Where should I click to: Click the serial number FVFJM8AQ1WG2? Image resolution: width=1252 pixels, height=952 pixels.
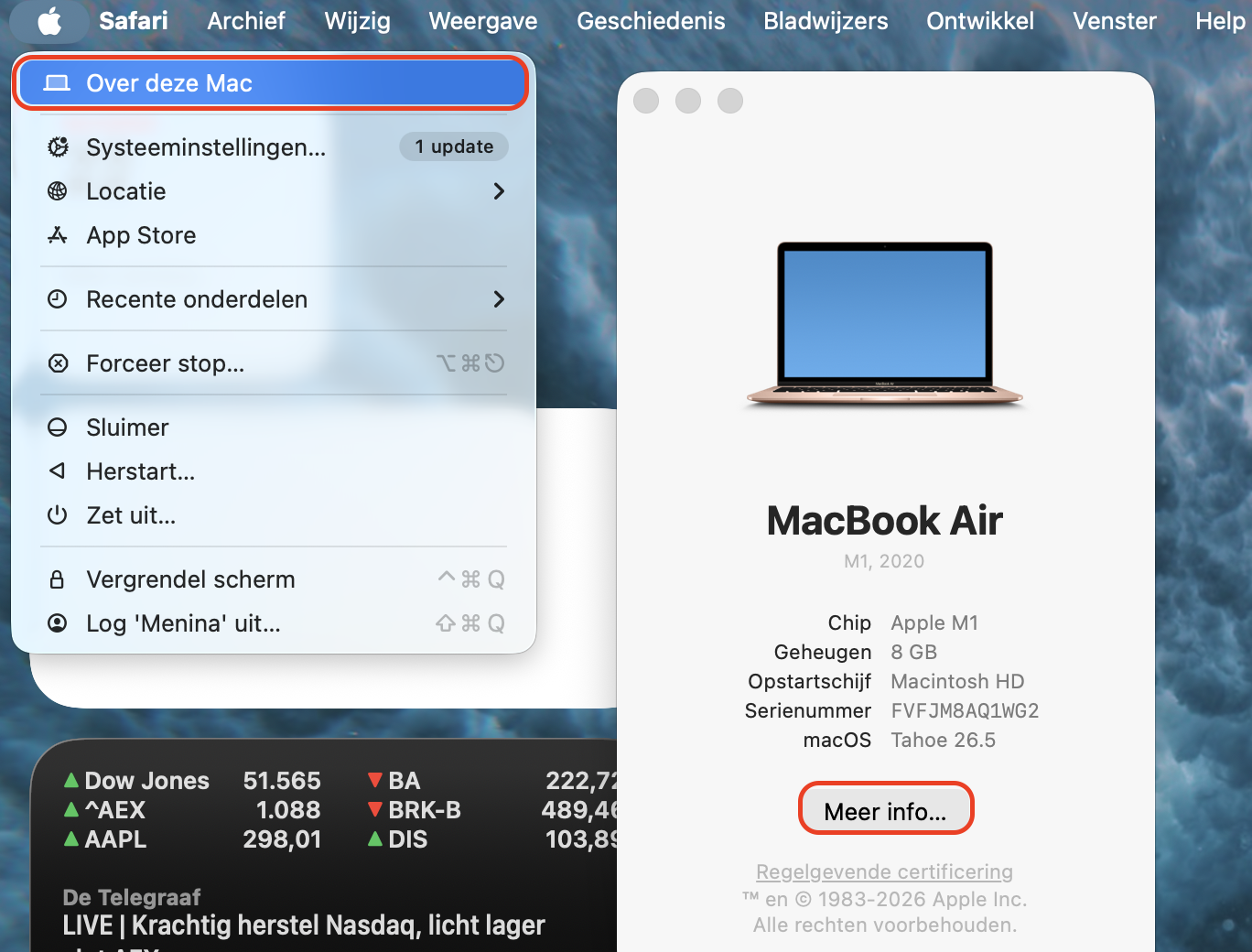(x=965, y=711)
